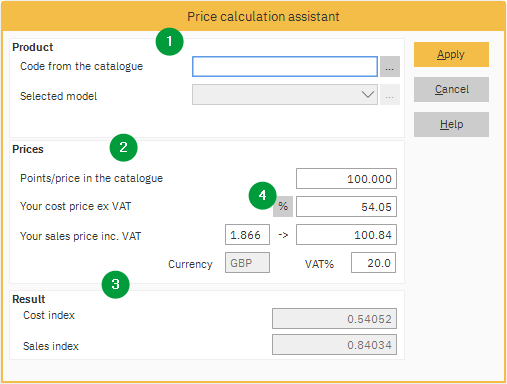Screen dimensions: 507x384
Task: Click the ellipsis next to Selected model
Action: pyautogui.click(x=390, y=95)
